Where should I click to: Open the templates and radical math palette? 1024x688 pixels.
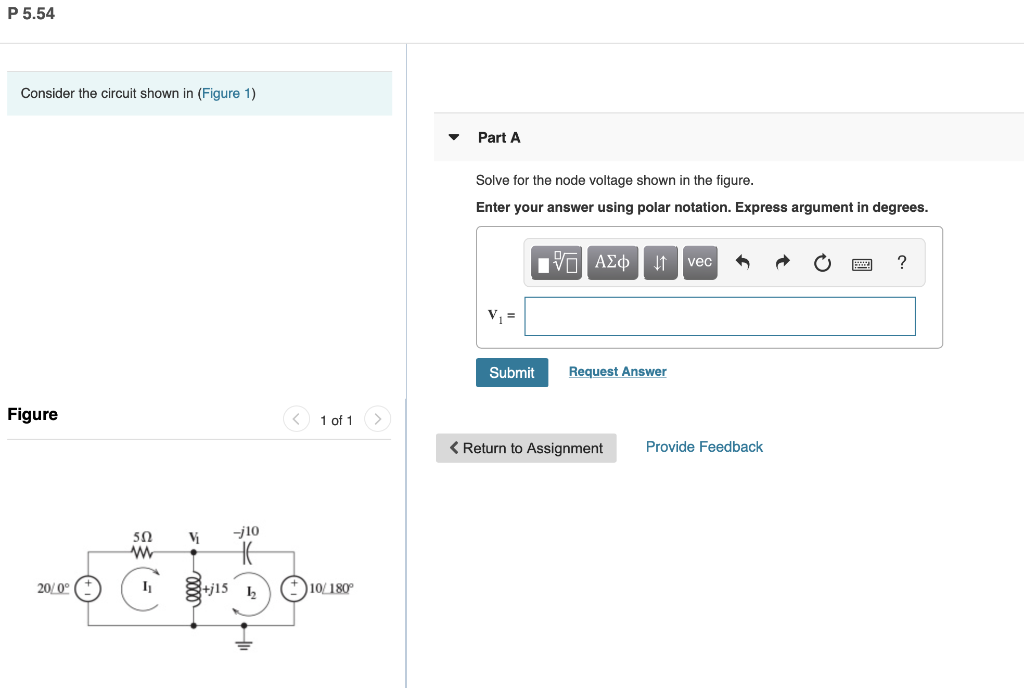pyautogui.click(x=556, y=262)
